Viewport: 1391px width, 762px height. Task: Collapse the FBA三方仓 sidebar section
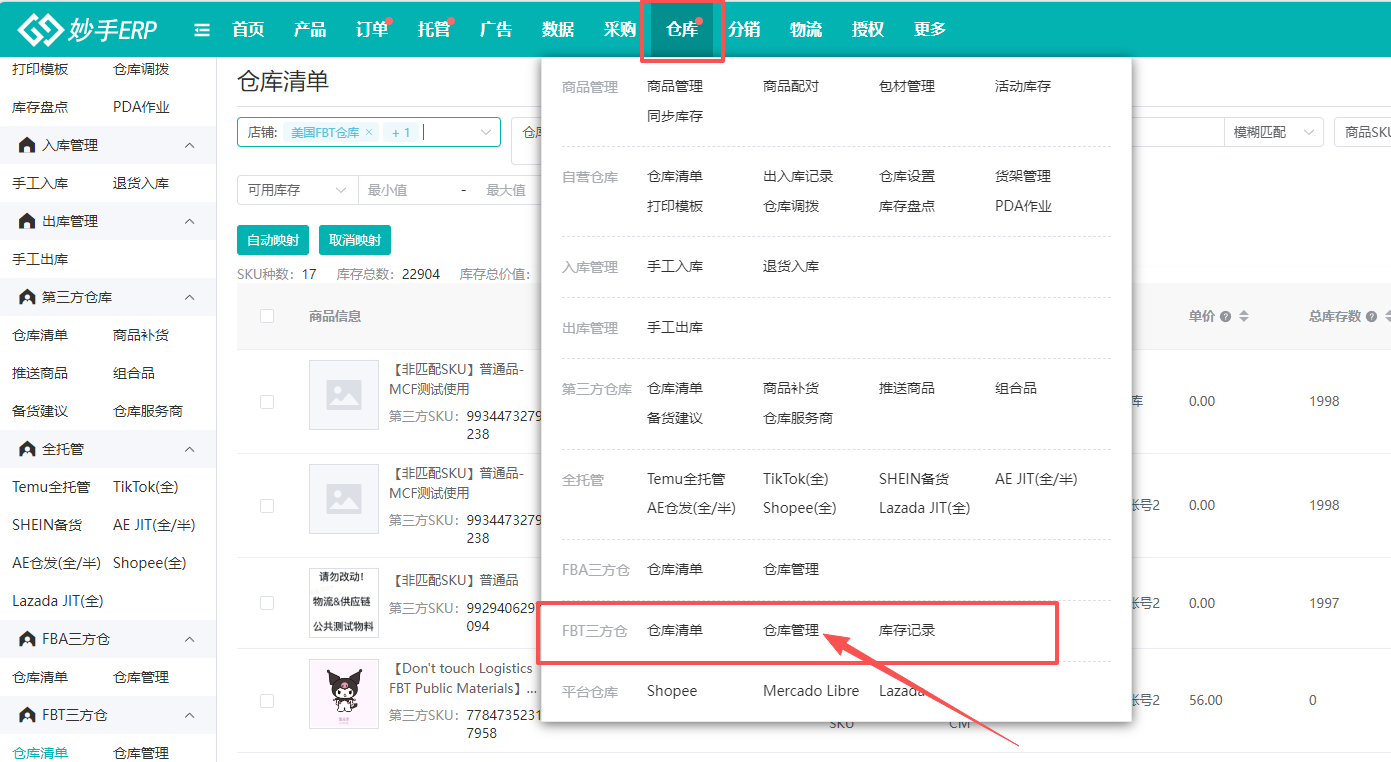coord(189,640)
